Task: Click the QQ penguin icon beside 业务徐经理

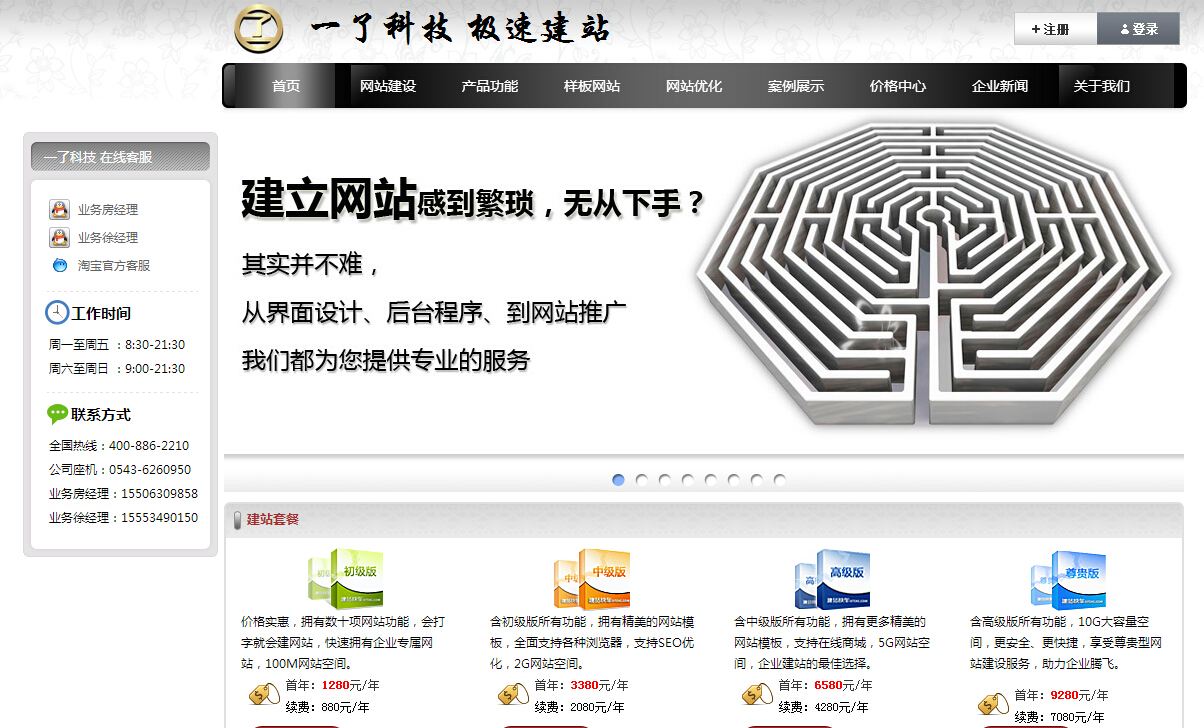Action: coord(59,238)
